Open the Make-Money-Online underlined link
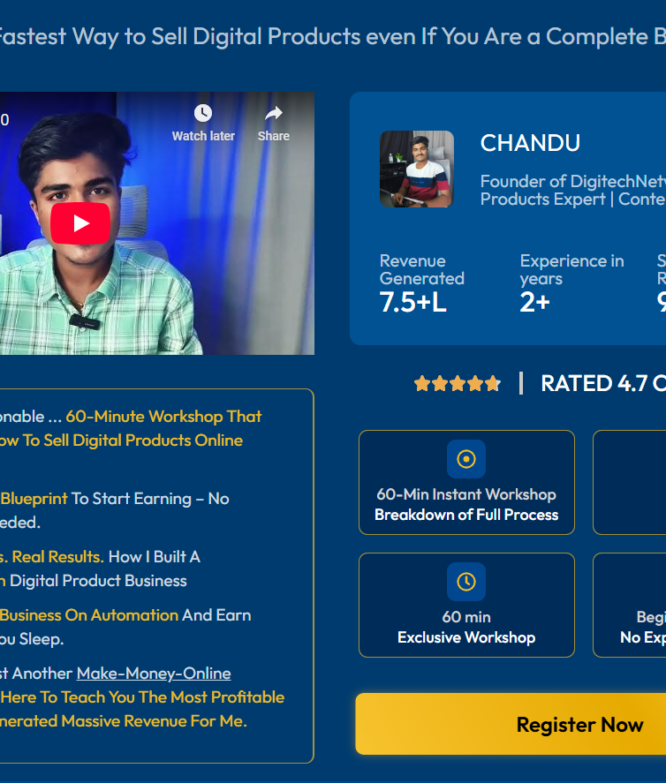This screenshot has width=666, height=783. [154, 673]
